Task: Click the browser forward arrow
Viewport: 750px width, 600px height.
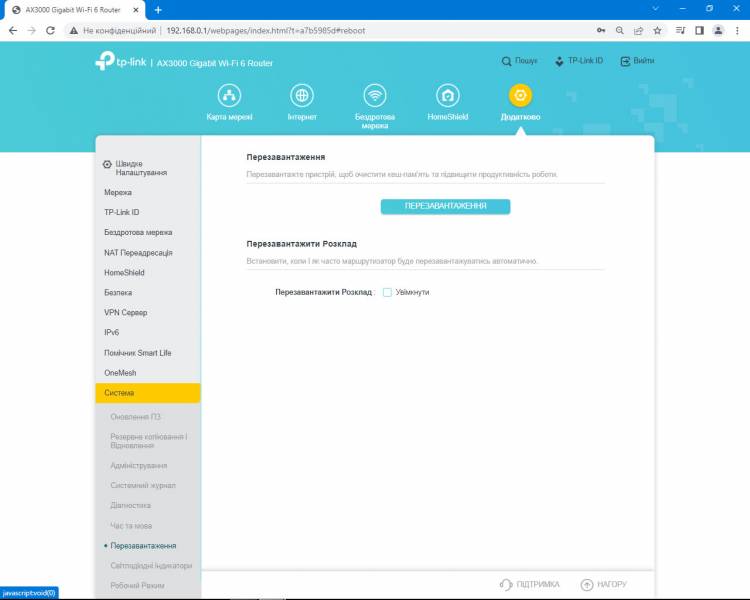Action: [x=32, y=31]
